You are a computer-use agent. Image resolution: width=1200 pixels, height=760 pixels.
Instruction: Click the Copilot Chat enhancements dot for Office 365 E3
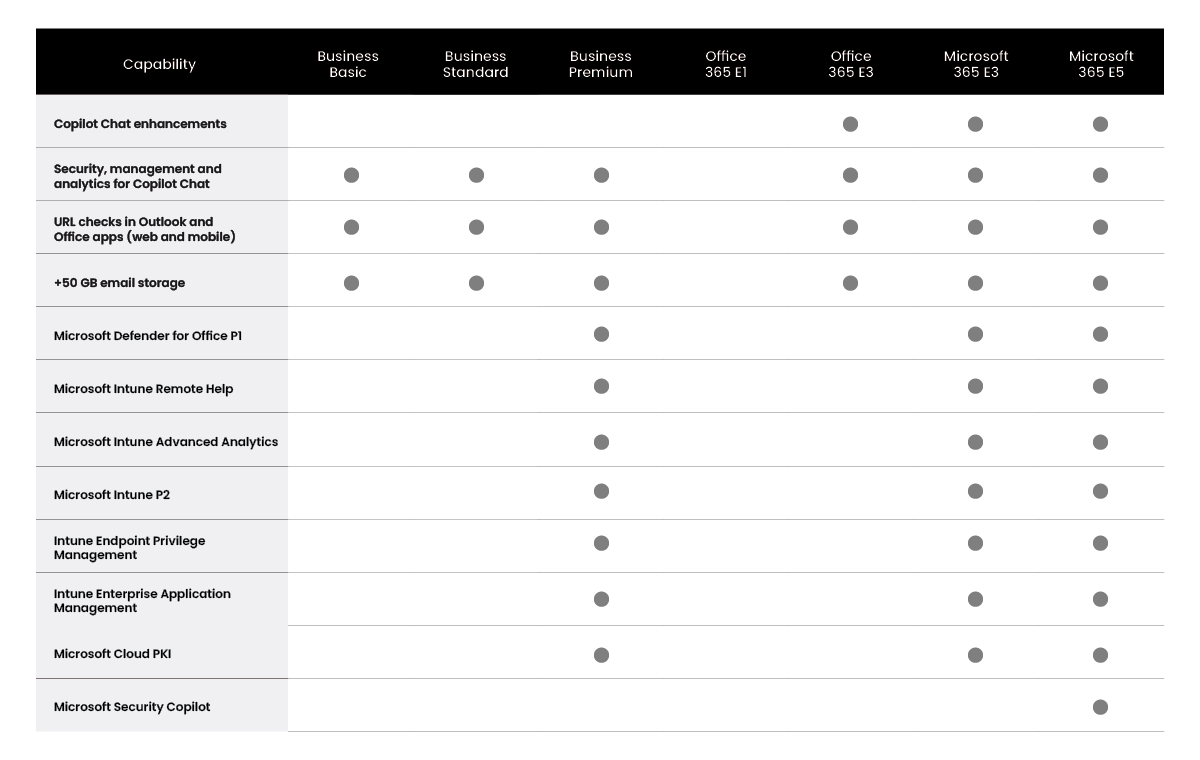point(850,124)
